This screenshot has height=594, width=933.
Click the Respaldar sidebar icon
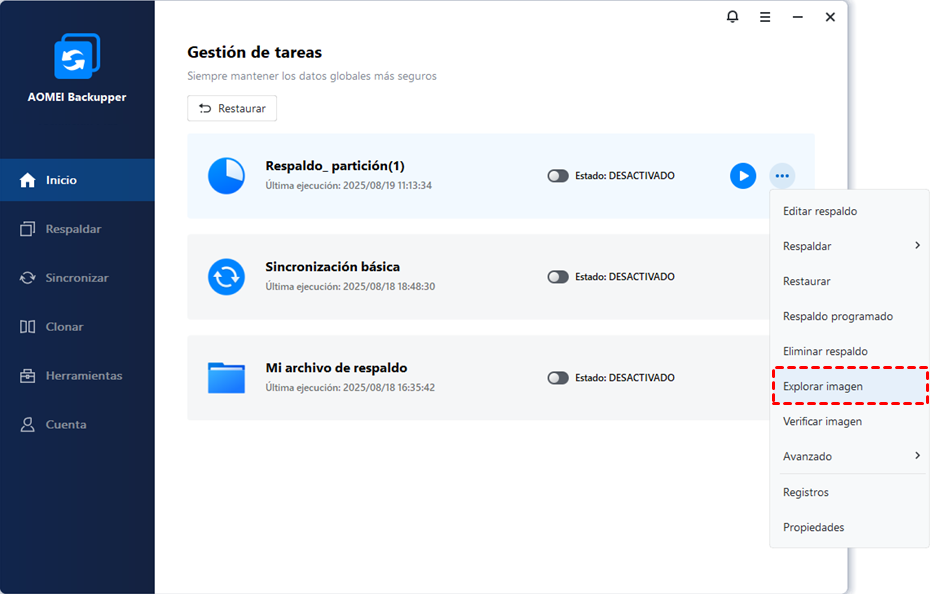tap(27, 229)
